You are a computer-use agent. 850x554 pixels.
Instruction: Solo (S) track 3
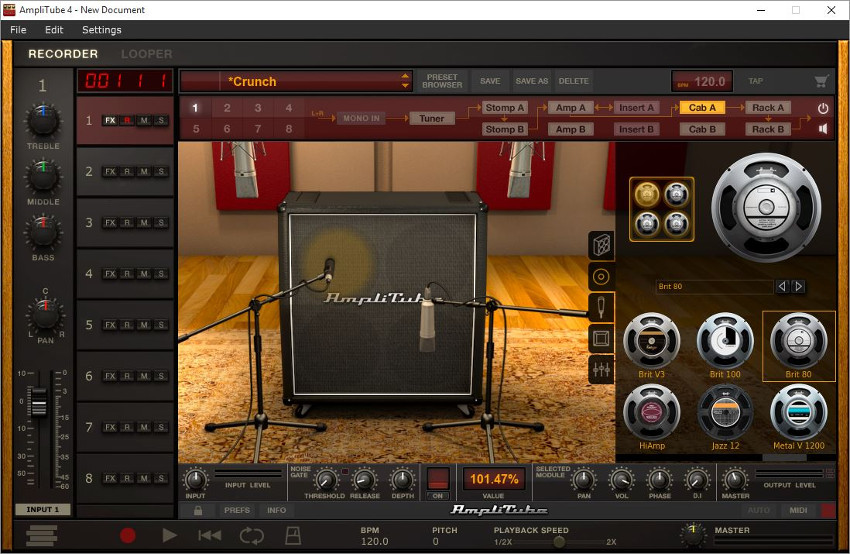click(x=161, y=223)
